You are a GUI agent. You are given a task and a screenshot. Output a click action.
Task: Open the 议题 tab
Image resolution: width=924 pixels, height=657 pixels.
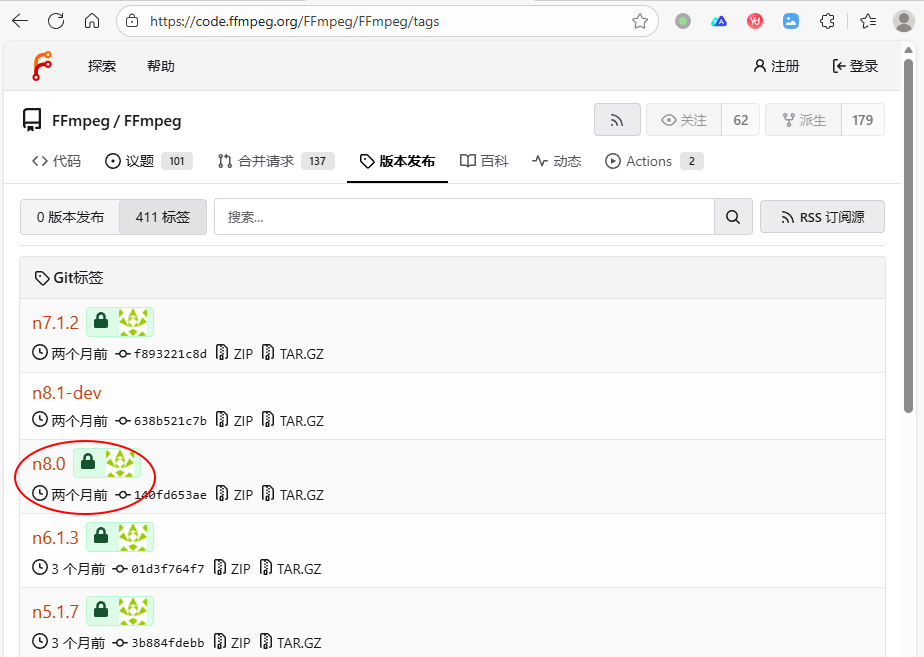pos(148,161)
